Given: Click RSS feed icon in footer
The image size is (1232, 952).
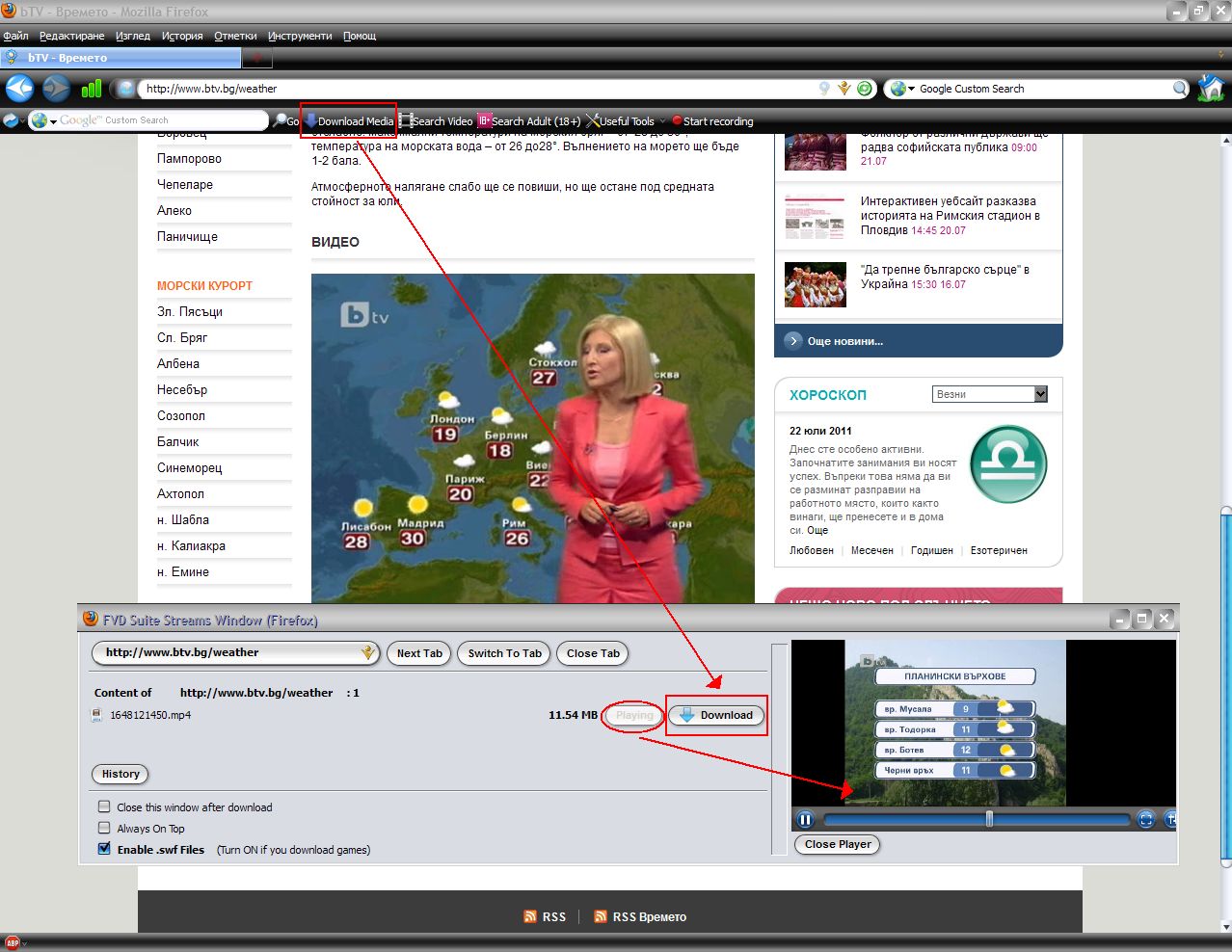Looking at the screenshot, I should [x=530, y=916].
